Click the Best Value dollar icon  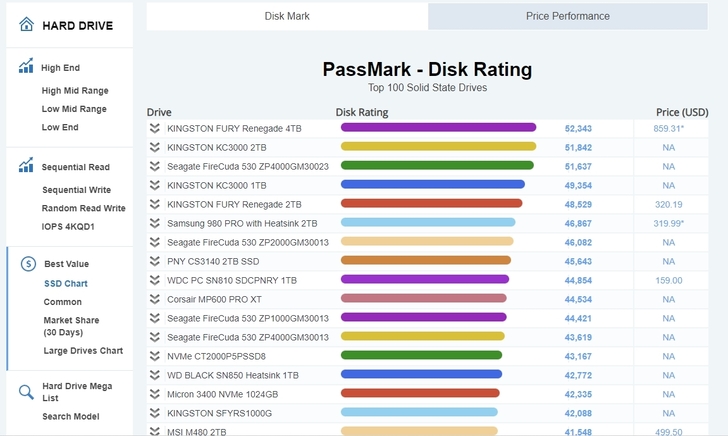point(28,264)
